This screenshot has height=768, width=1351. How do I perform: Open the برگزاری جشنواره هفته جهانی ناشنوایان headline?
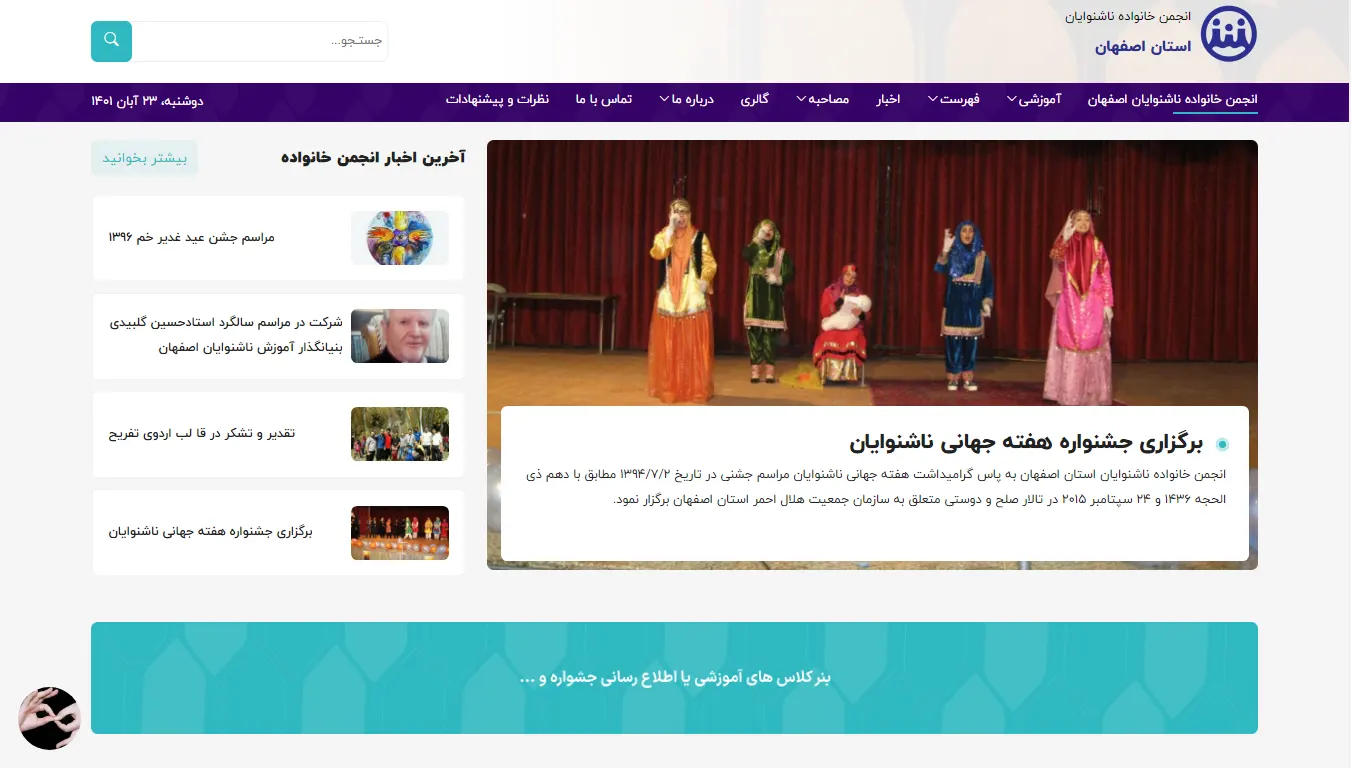click(x=1025, y=443)
